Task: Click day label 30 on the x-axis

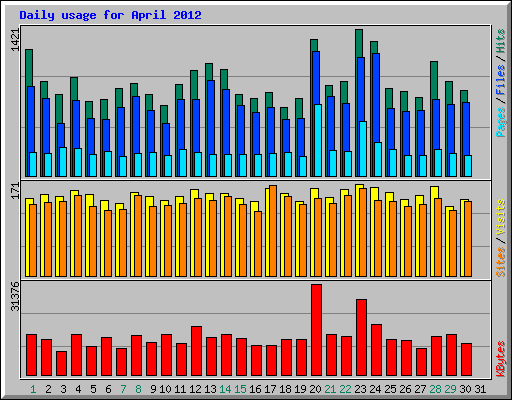Action: [465, 389]
